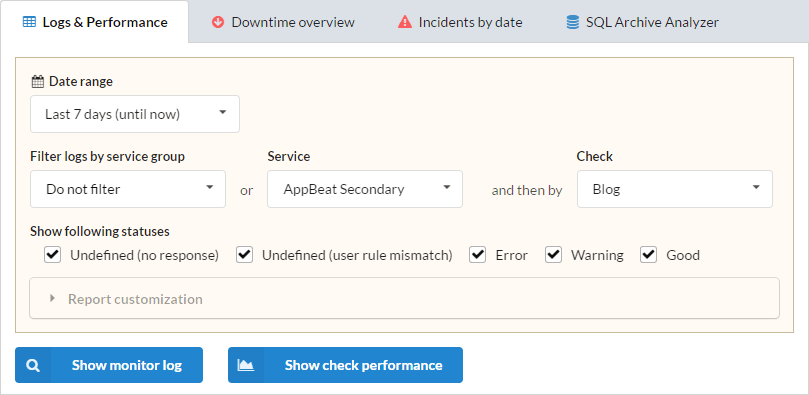Click the table icon on Logs & Performance tab
This screenshot has height=395, width=809.
[29, 22]
